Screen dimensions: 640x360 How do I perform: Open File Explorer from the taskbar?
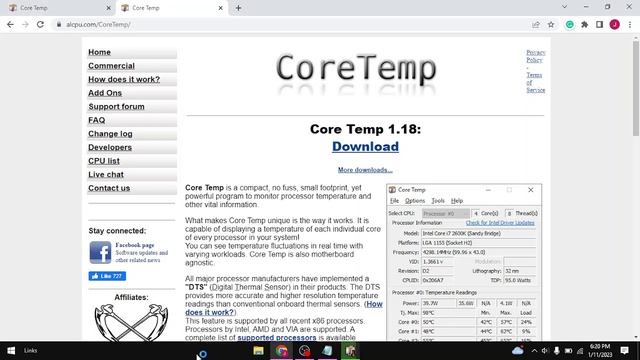point(258,351)
